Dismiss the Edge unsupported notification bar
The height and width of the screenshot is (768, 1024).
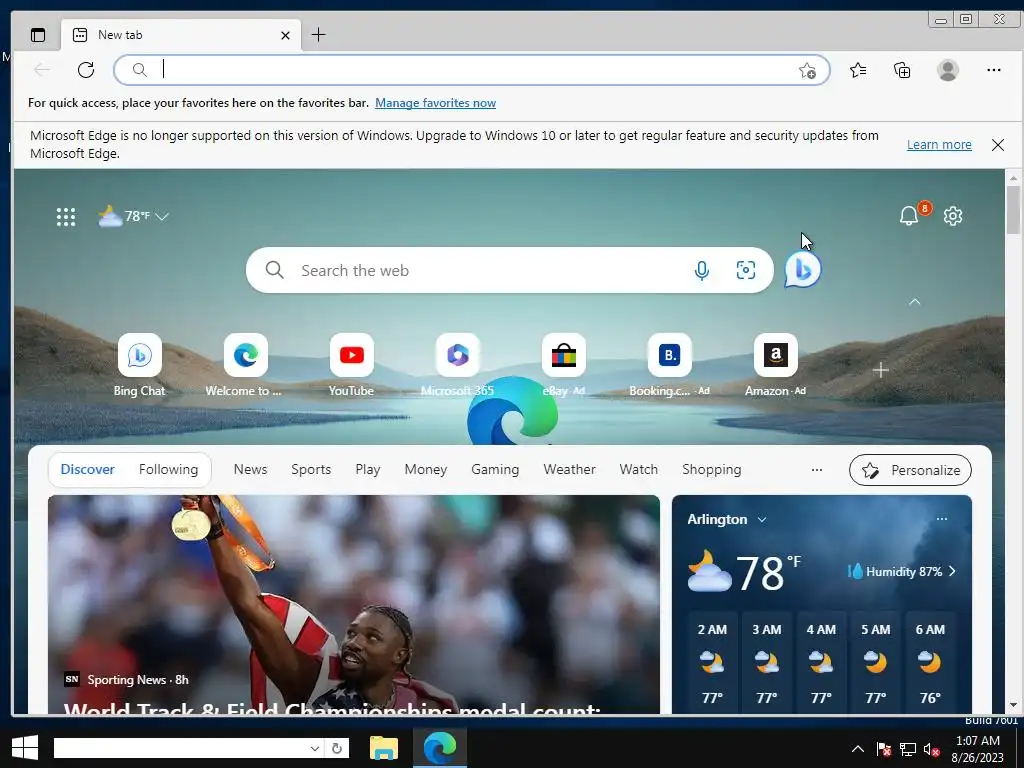998,145
